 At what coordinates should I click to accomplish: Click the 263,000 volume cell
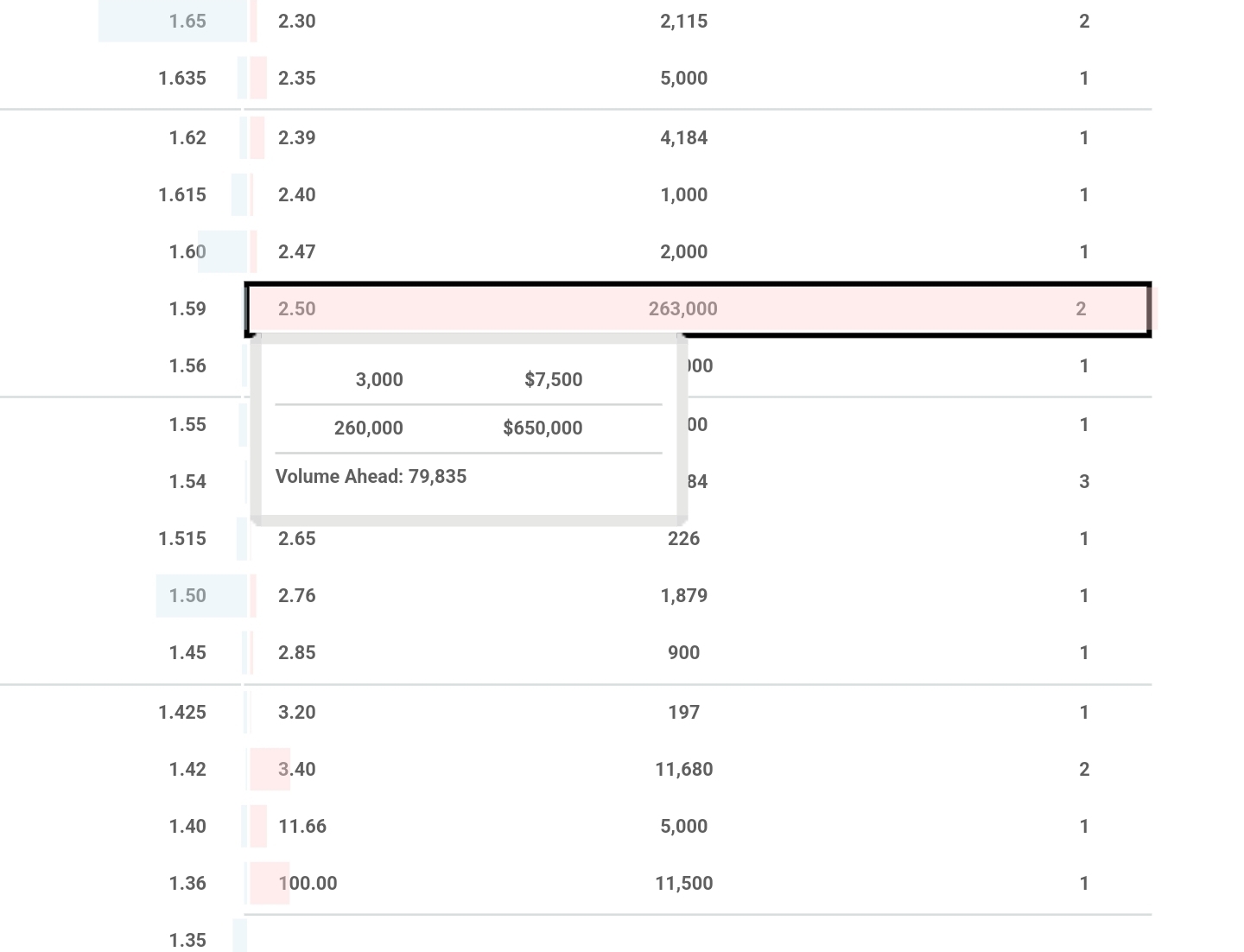[682, 309]
